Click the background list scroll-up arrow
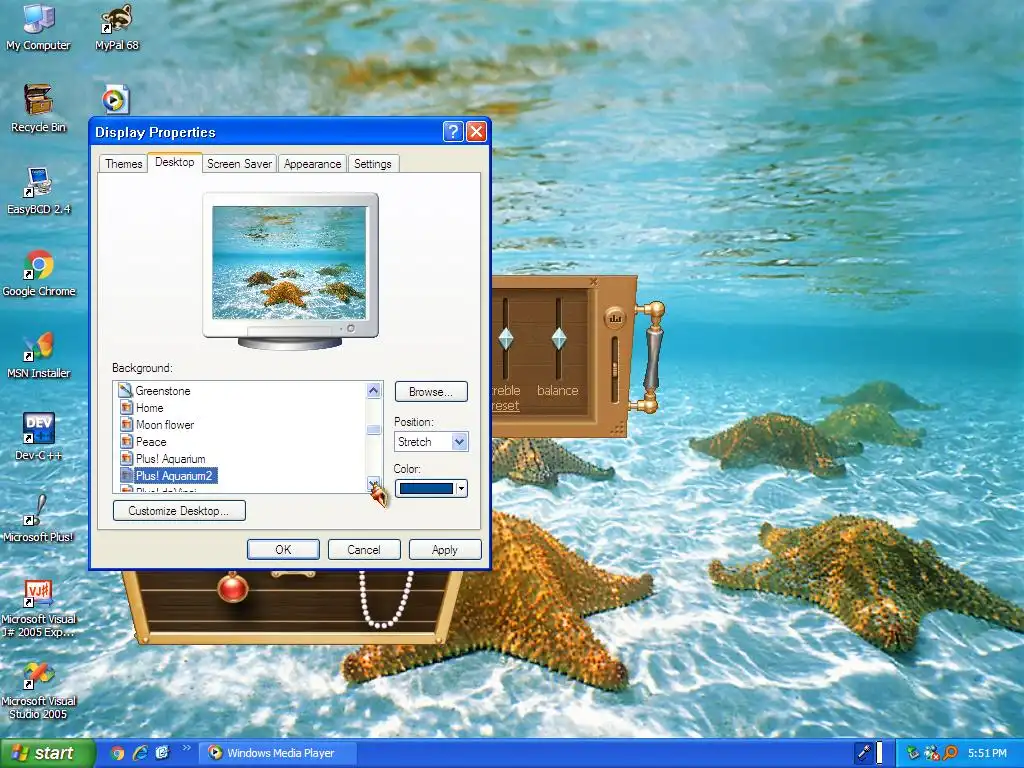The height and width of the screenshot is (768, 1024). (x=374, y=391)
